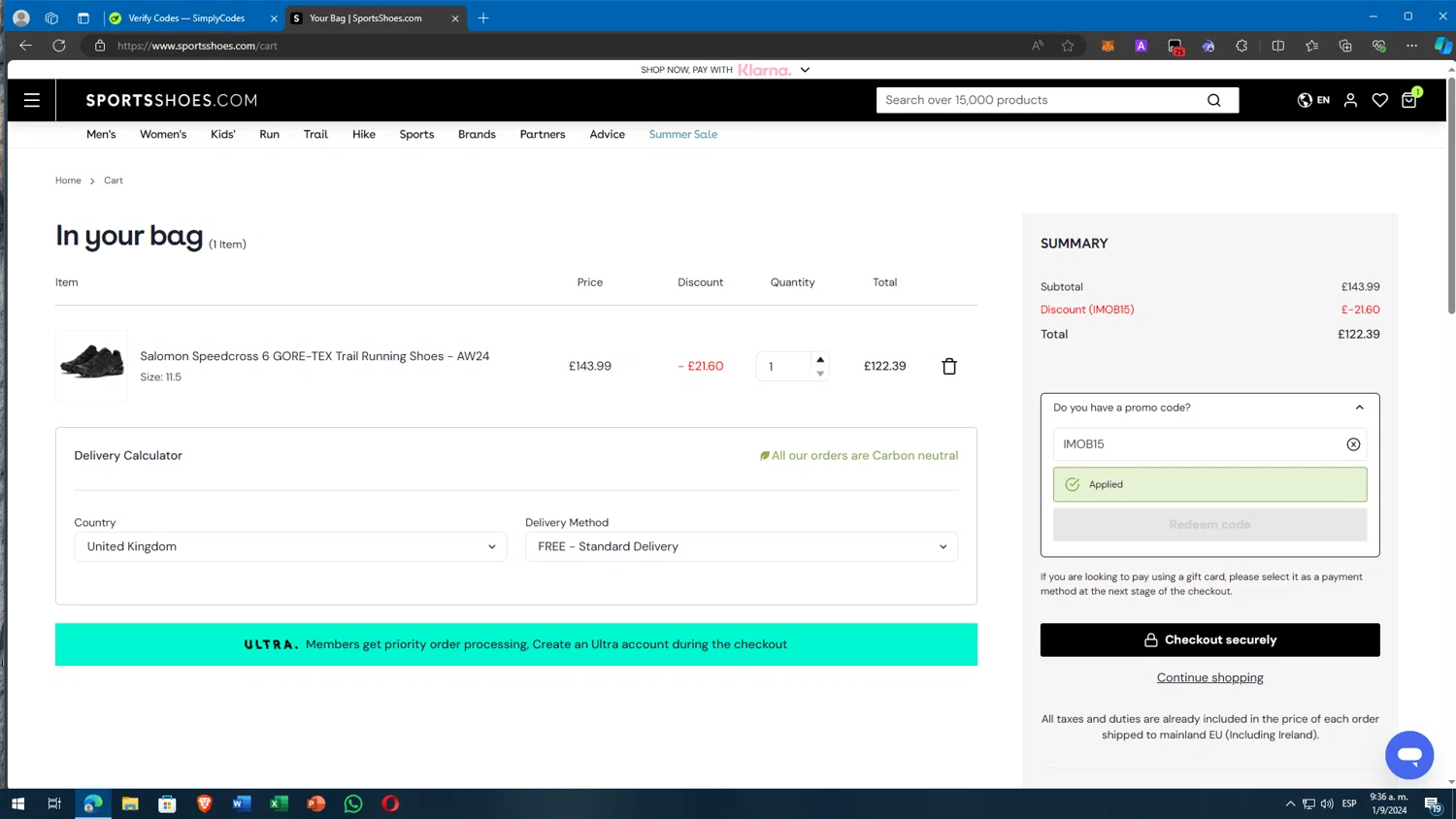Open the Advice menu
Screen dimensions: 1456x819
[608, 134]
